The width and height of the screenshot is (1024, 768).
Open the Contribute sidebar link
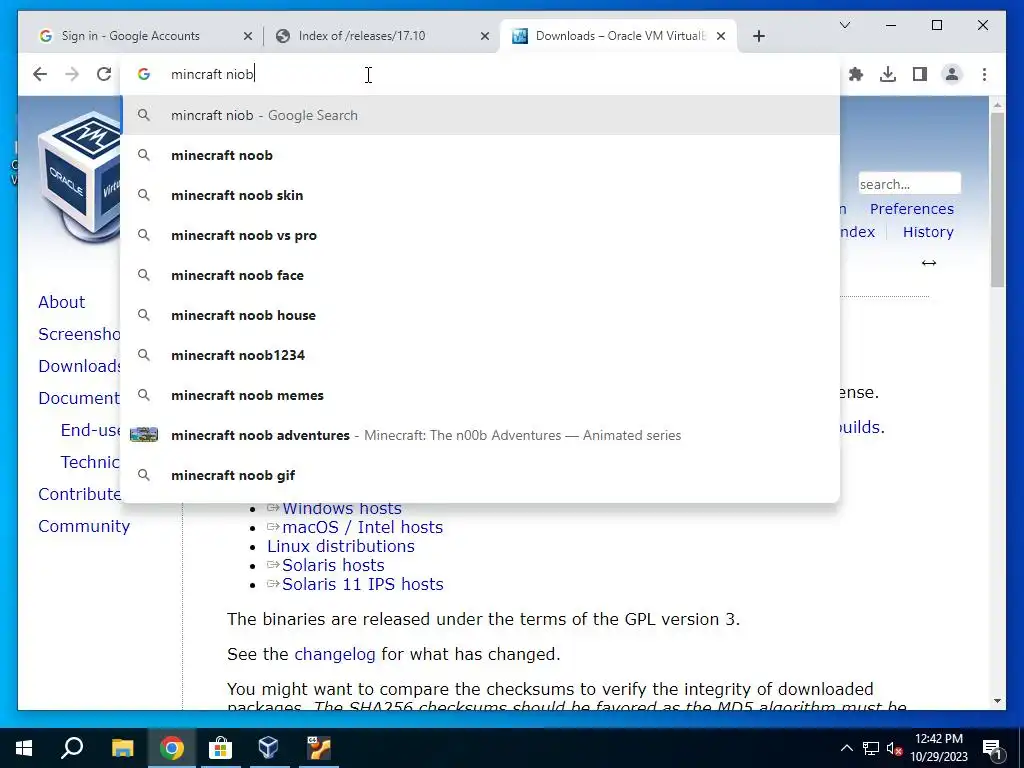point(79,494)
